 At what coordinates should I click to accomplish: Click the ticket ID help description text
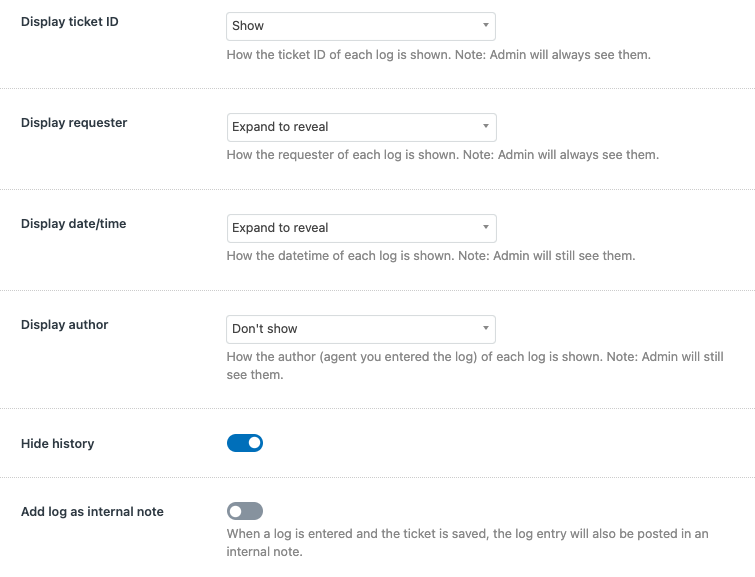pyautogui.click(x=438, y=55)
